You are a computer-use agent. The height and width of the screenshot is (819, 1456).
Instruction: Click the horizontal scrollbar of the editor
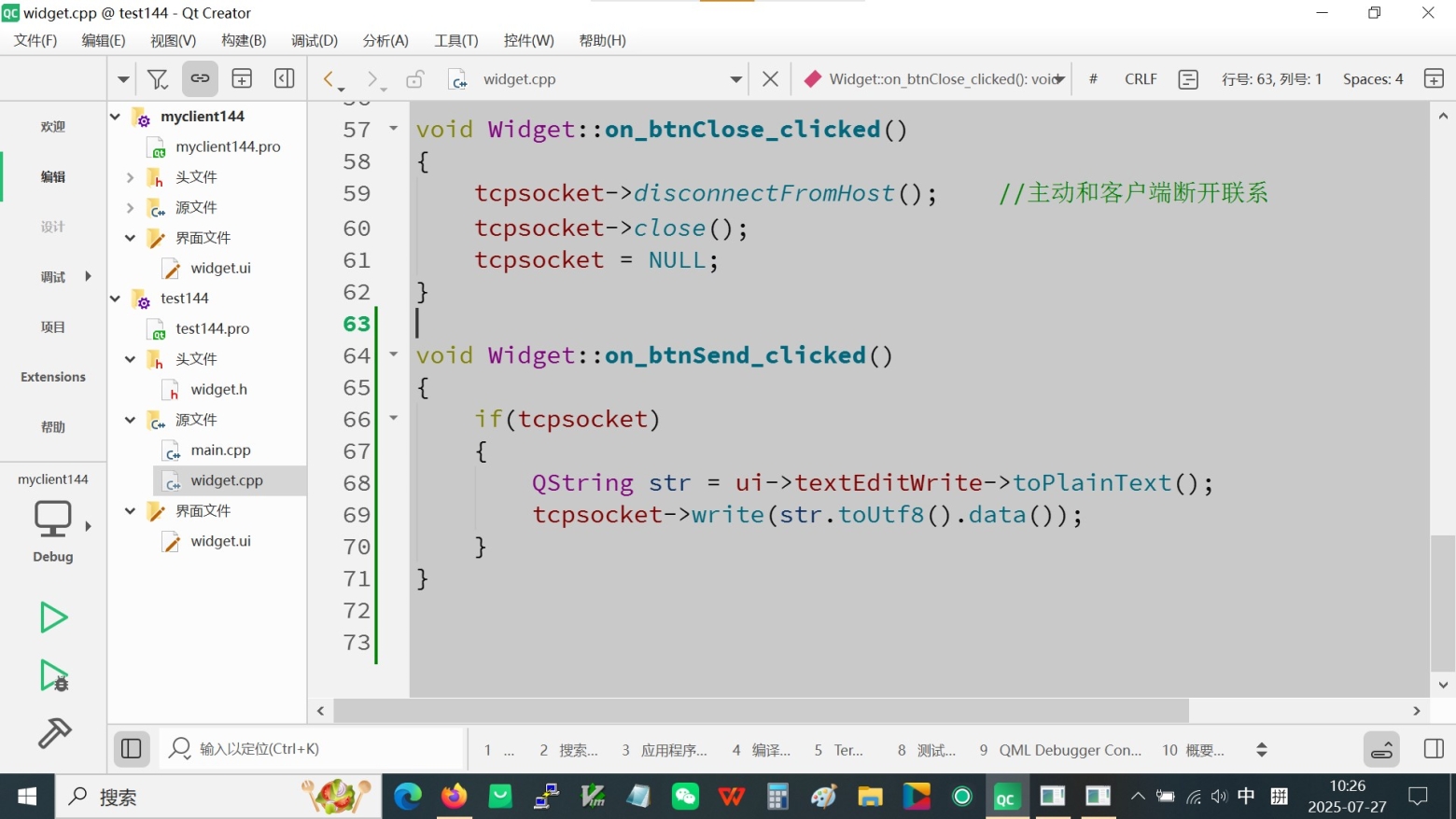761,711
